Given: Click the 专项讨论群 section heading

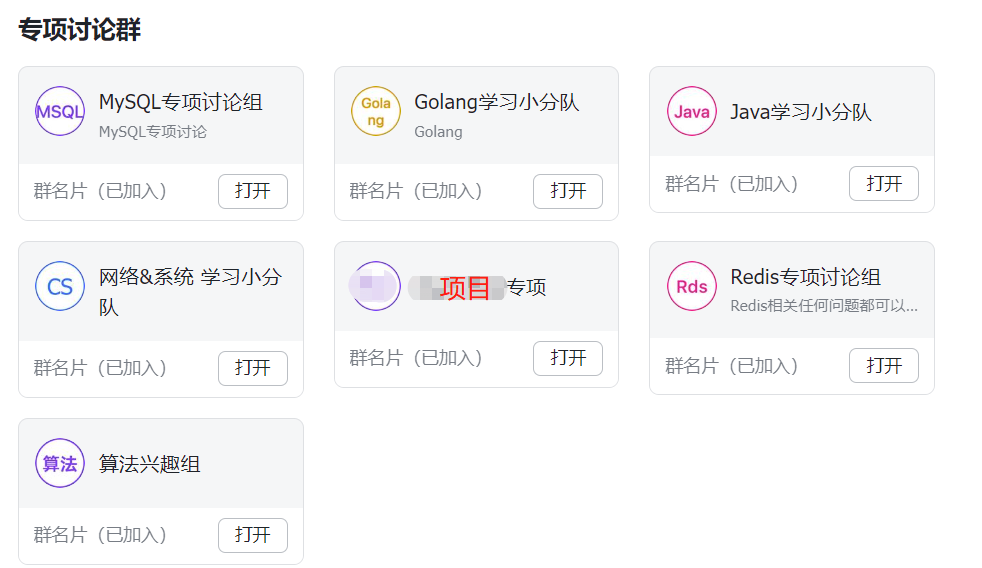Looking at the screenshot, I should coord(79,30).
